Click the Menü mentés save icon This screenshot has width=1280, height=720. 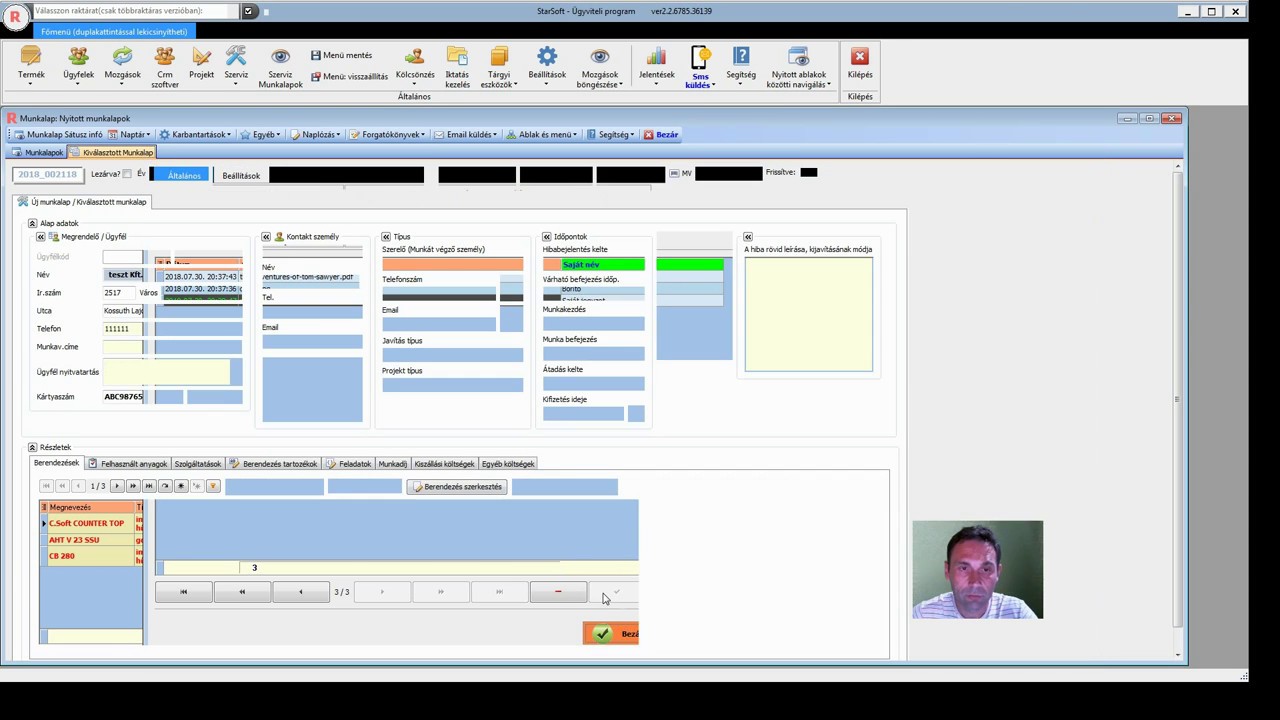point(341,55)
